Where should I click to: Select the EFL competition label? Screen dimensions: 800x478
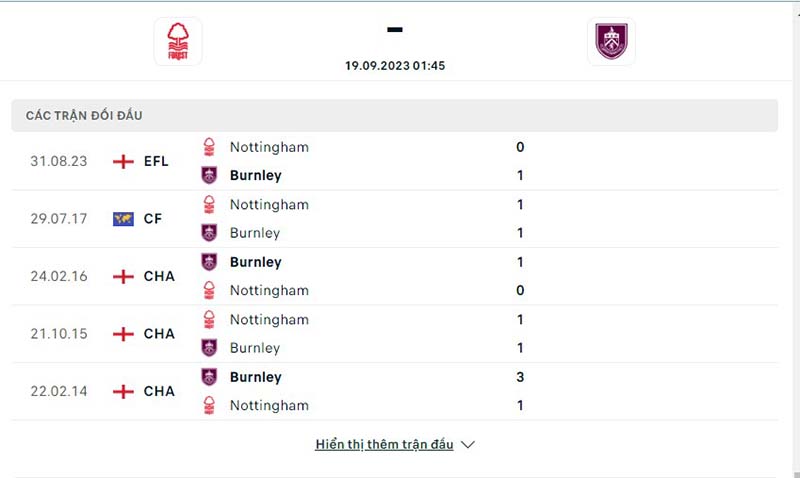point(156,161)
